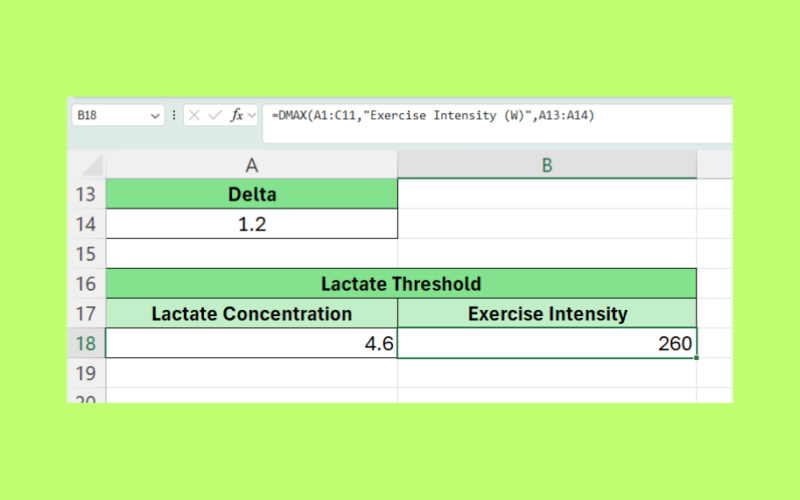800x500 pixels.
Task: Click inside the Name Box showing B18
Action: [110, 116]
